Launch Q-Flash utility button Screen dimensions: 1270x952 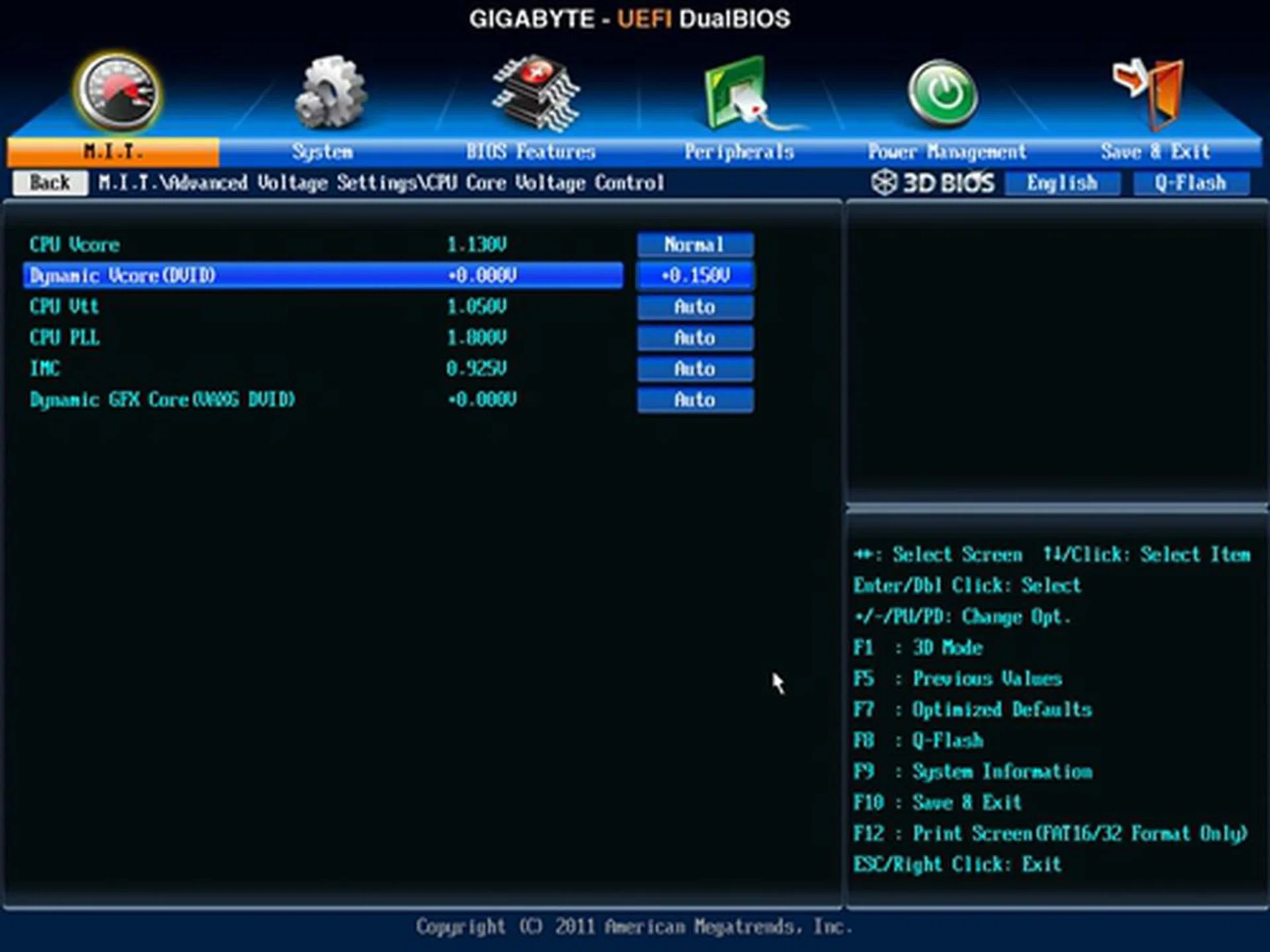click(x=1191, y=183)
